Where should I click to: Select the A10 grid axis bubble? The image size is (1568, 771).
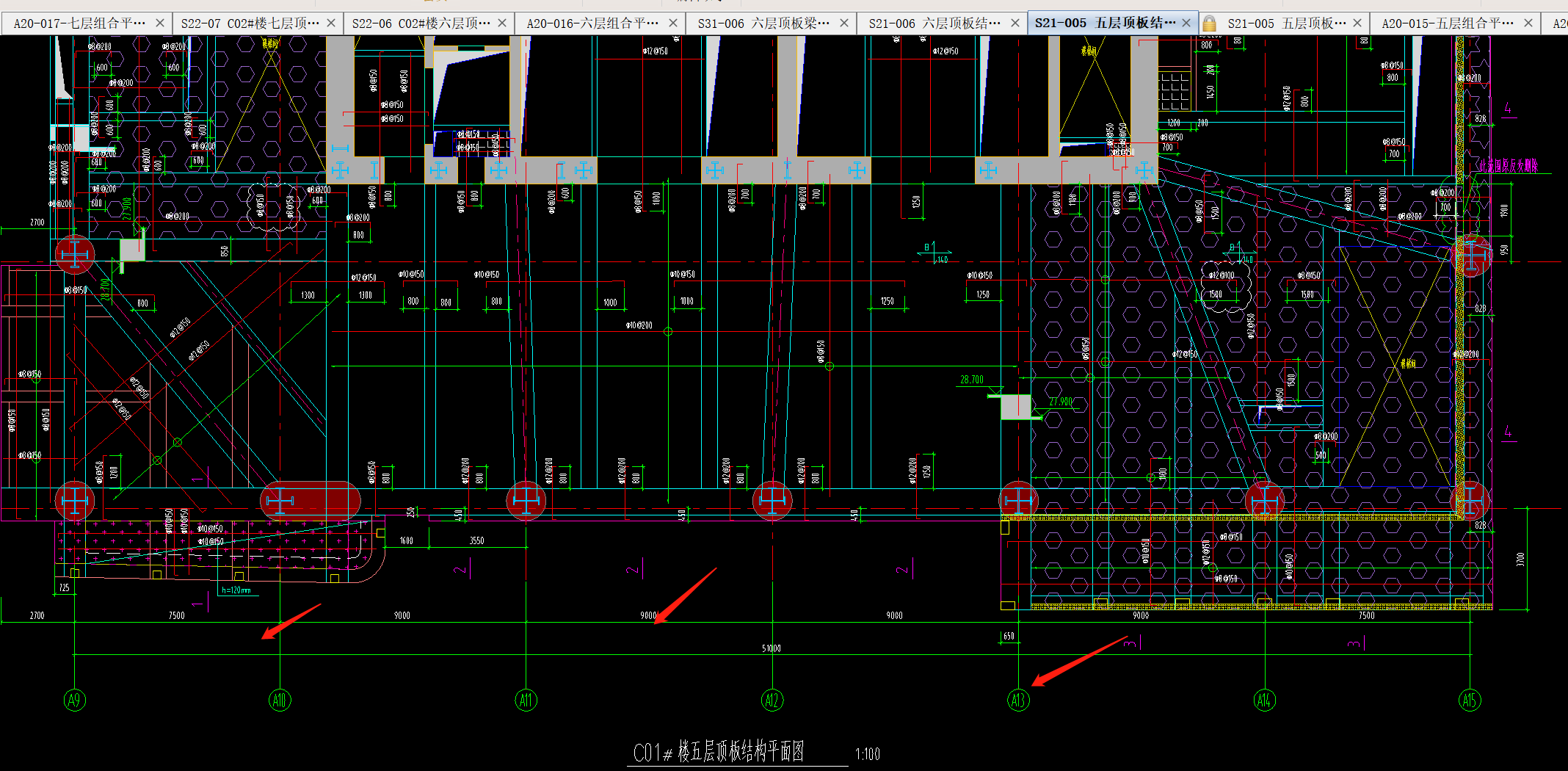[x=280, y=701]
